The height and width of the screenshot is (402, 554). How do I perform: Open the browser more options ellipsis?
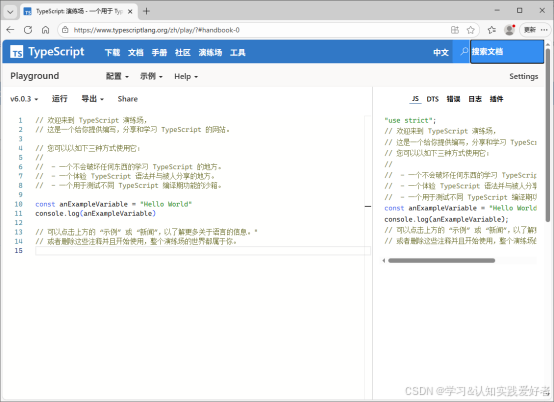pyautogui.click(x=544, y=30)
